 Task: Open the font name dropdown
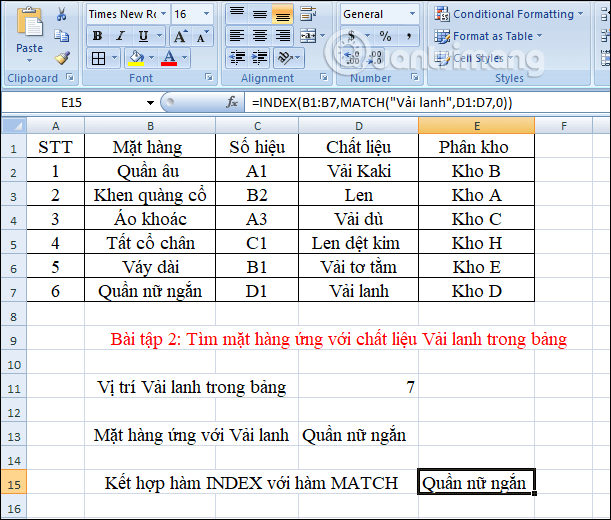pyautogui.click(x=164, y=14)
